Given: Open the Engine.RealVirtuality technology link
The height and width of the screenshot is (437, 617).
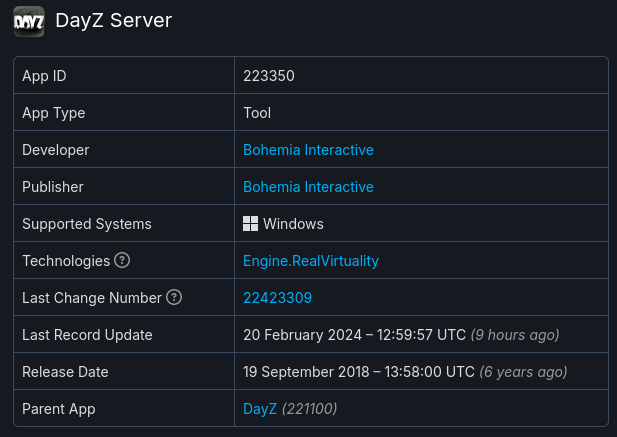Looking at the screenshot, I should [311, 261].
